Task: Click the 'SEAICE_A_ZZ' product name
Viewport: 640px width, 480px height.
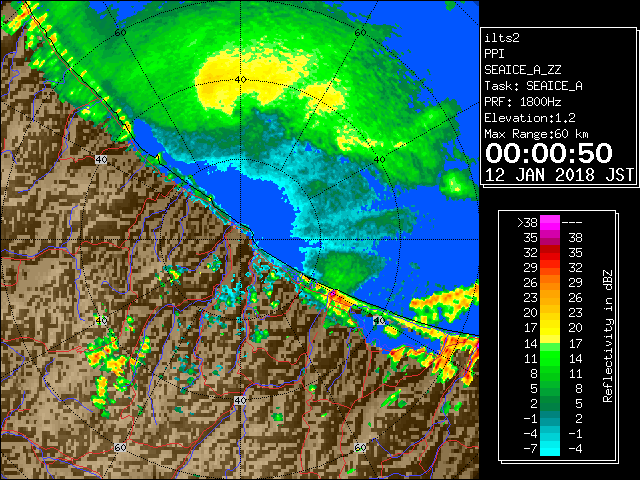Action: coord(522,70)
